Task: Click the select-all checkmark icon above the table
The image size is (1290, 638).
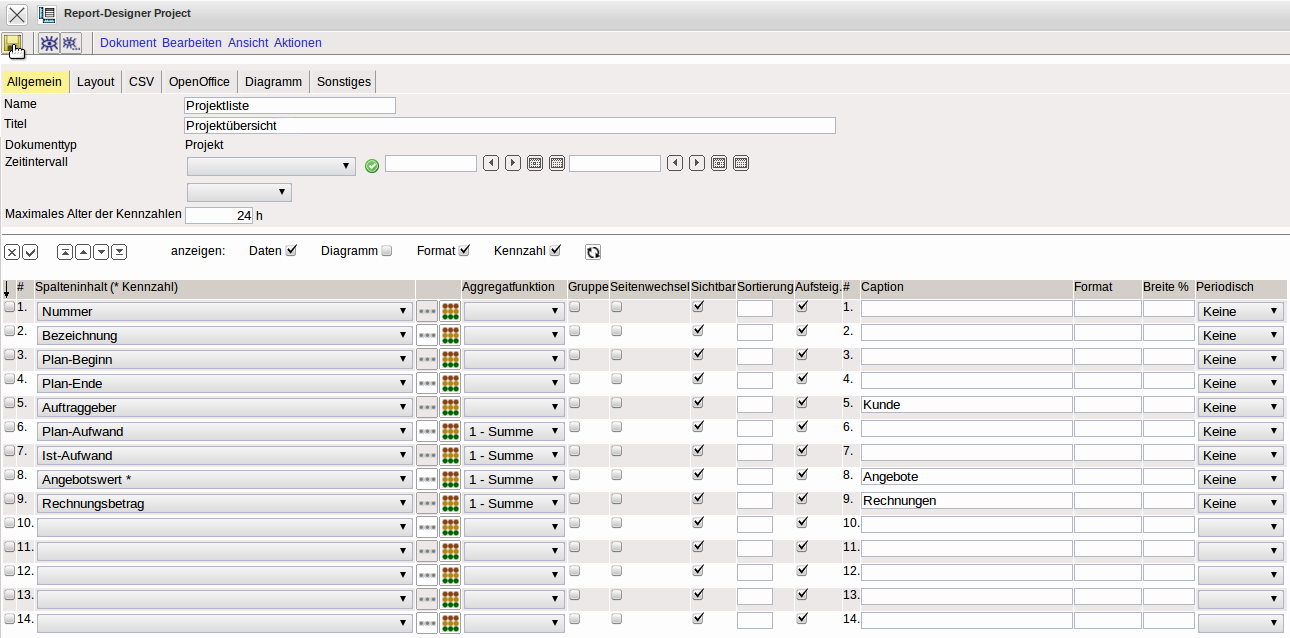Action: pos(30,252)
